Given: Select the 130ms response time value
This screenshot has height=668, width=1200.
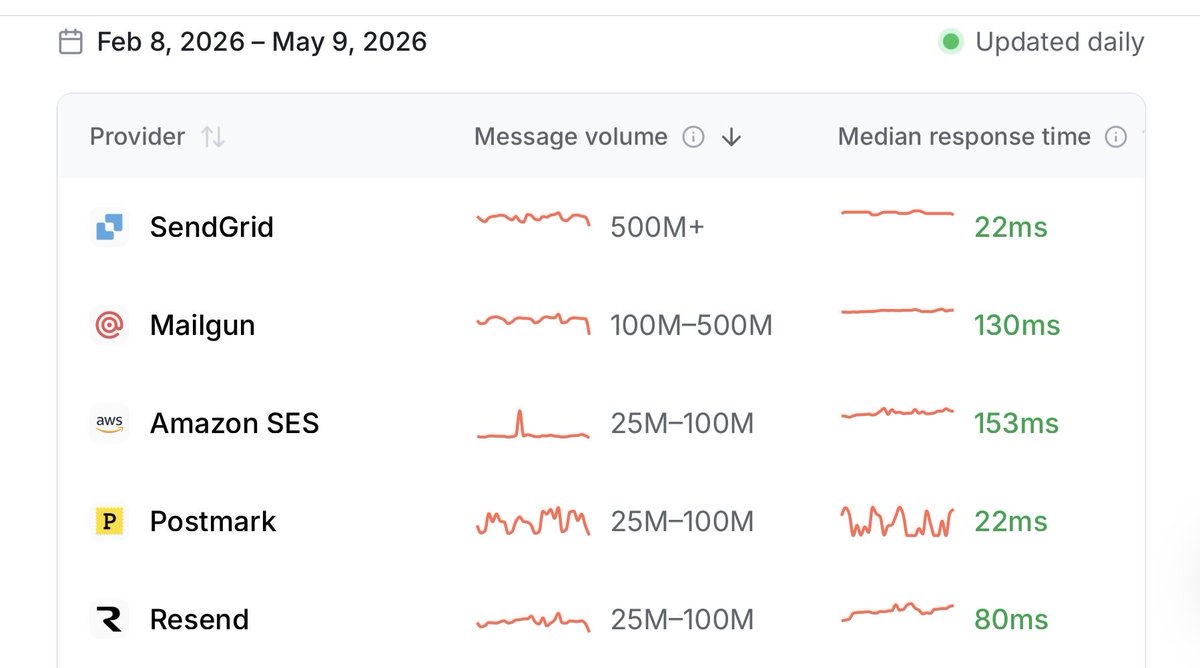Looking at the screenshot, I should tap(1017, 325).
